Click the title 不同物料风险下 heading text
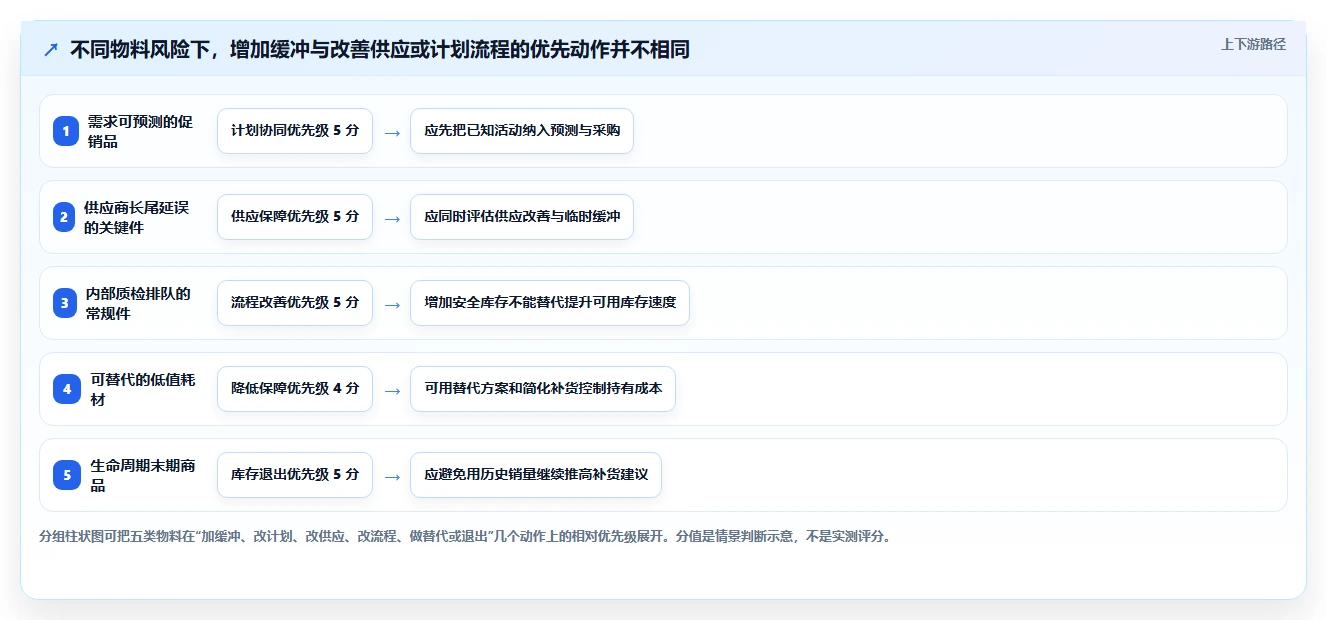This screenshot has height=620, width=1327. click(380, 49)
